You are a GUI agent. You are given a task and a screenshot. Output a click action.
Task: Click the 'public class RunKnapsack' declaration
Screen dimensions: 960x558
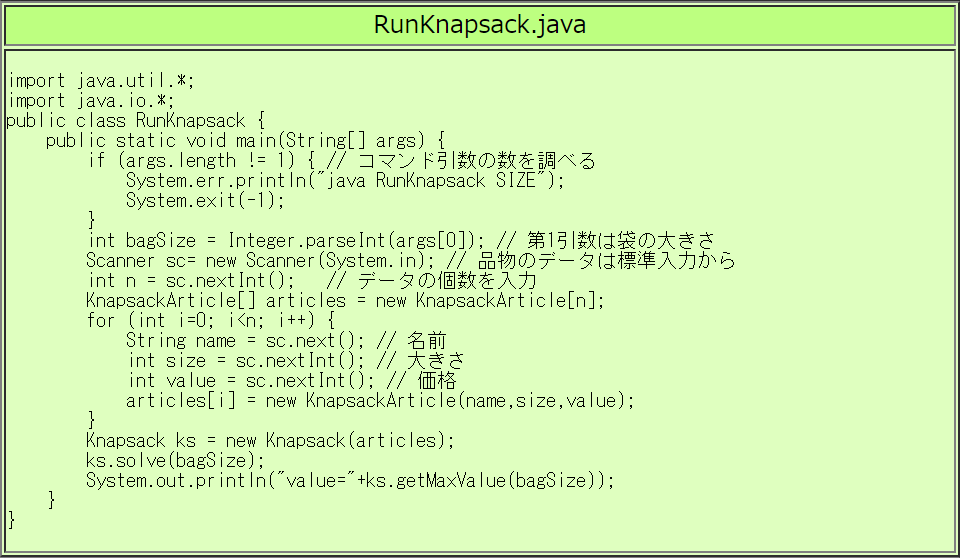[135, 121]
